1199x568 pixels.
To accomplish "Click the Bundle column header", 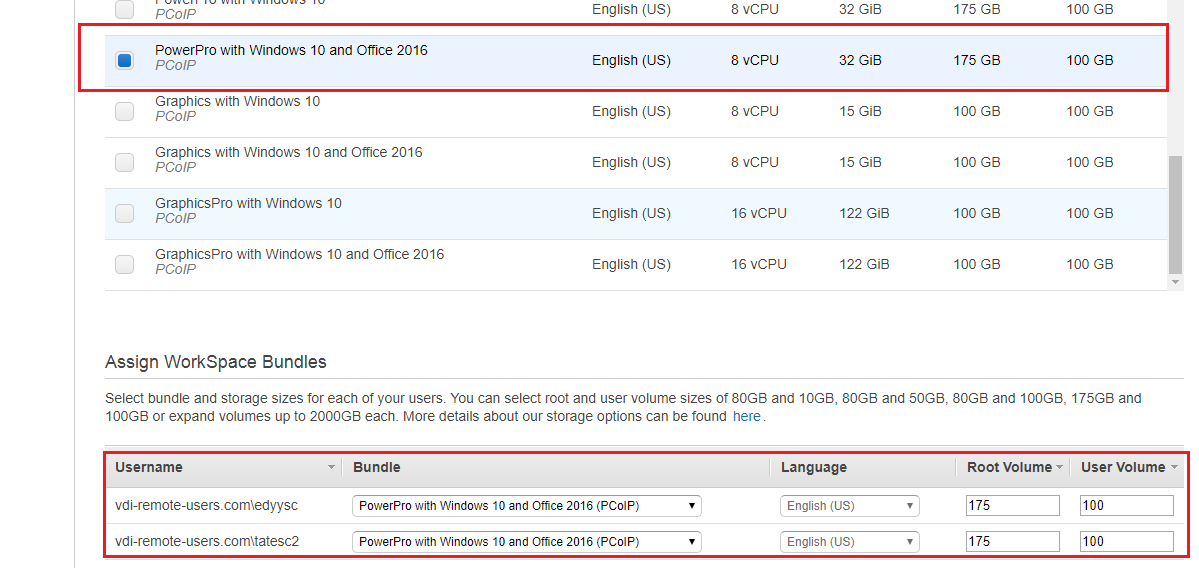I will coord(377,468).
